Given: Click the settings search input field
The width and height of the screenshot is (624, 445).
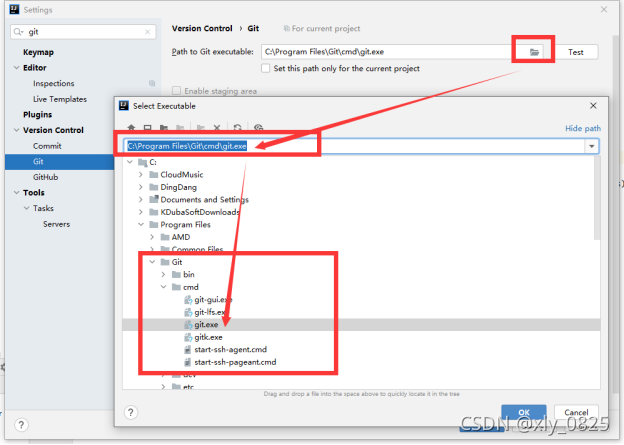Looking at the screenshot, I should coord(83,32).
